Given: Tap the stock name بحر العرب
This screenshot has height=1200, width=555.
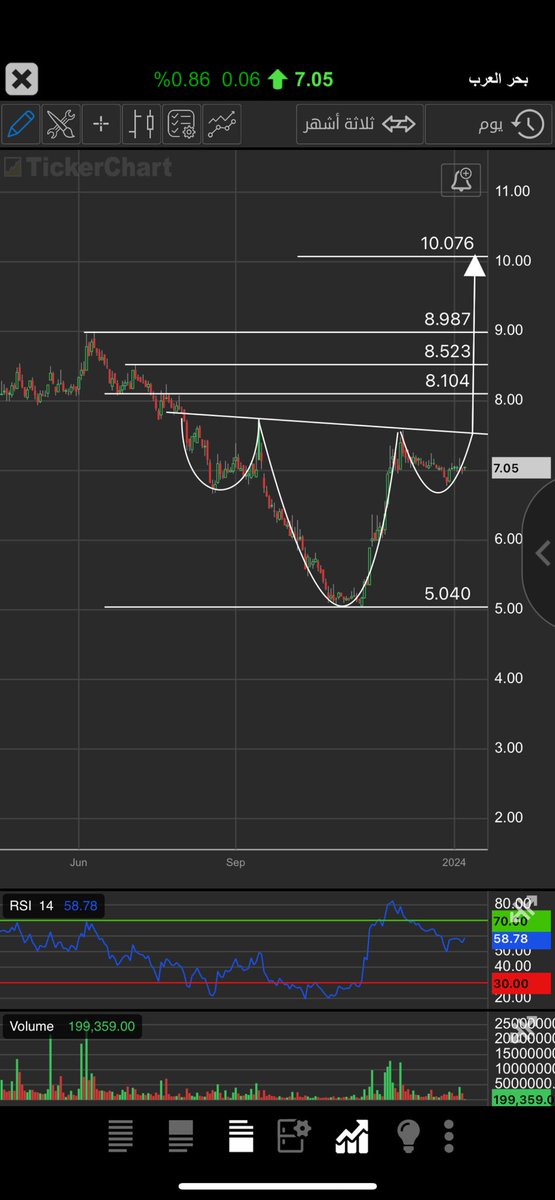Looking at the screenshot, I should 499,78.
